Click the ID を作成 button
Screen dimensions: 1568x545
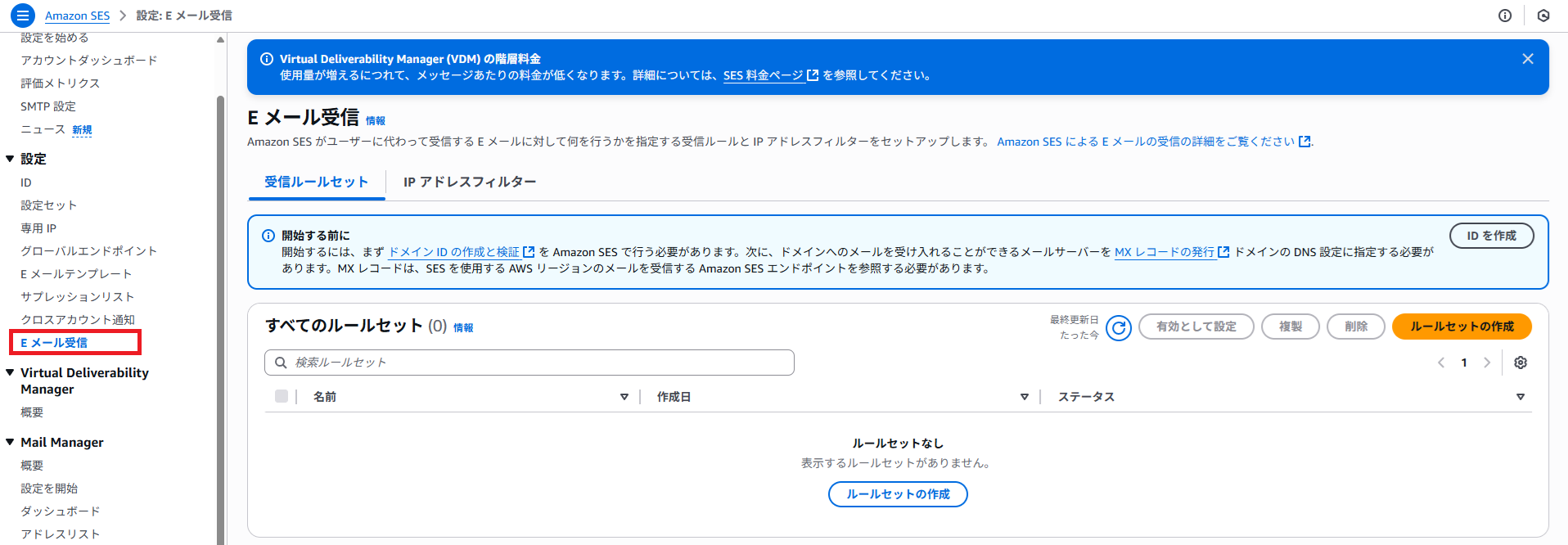[x=1491, y=236]
